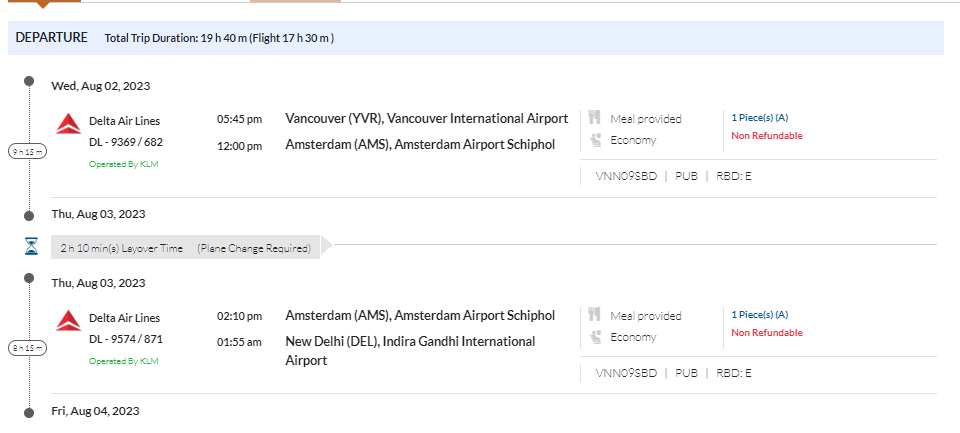Click the hourglass layover icon

pyautogui.click(x=31, y=246)
